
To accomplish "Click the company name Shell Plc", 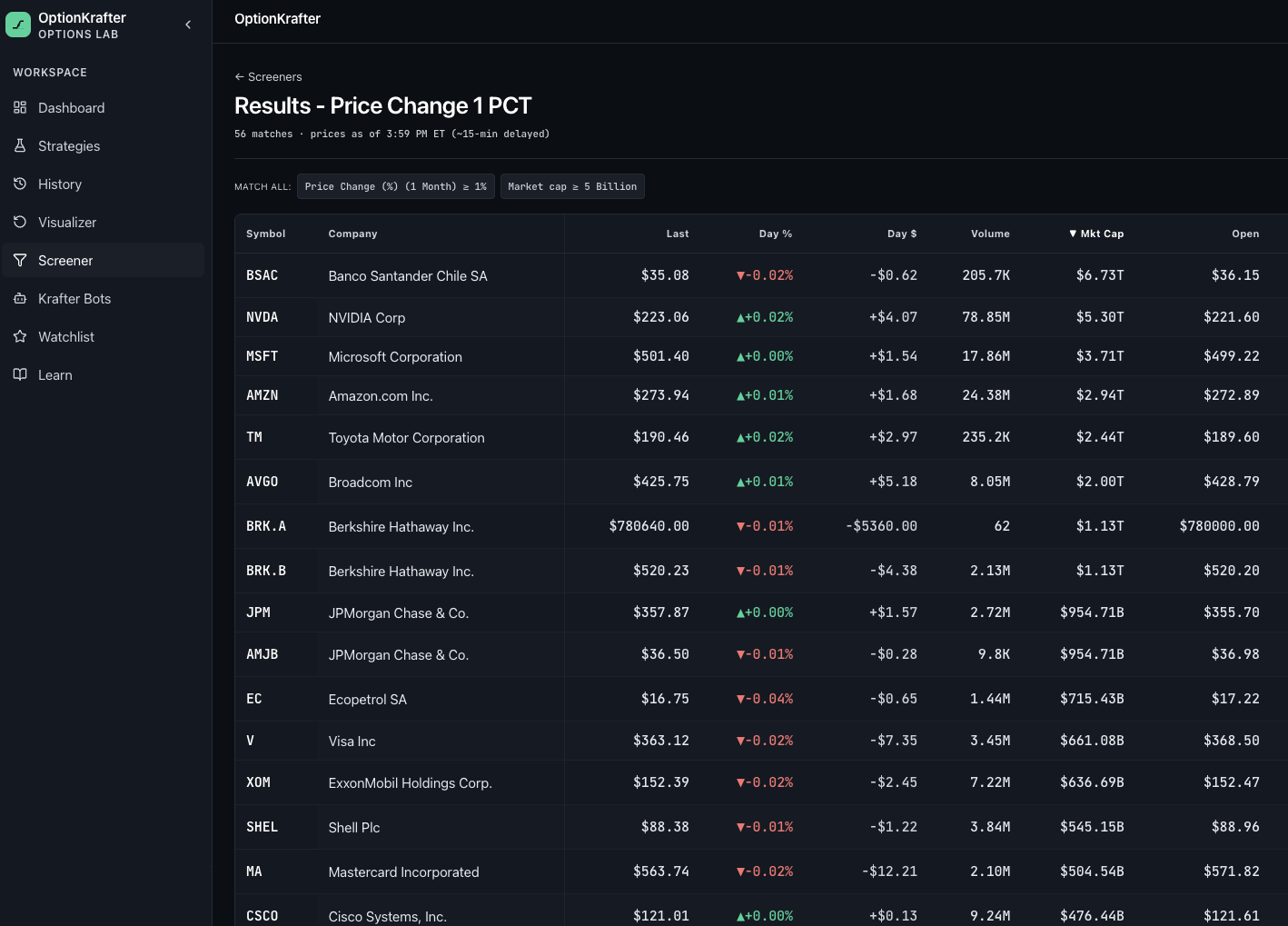I will (354, 828).
